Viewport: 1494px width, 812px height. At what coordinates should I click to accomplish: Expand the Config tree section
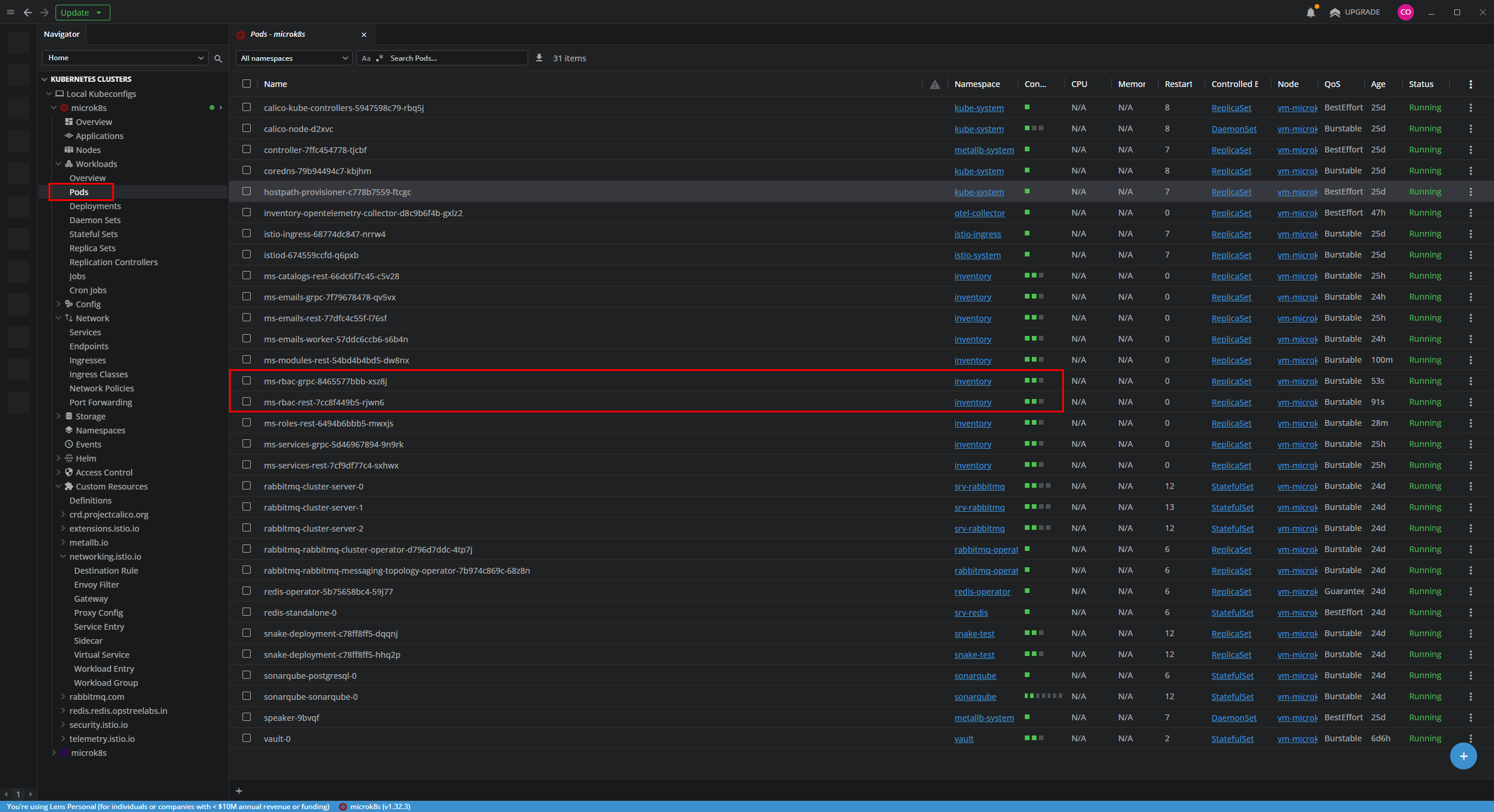[x=58, y=304]
